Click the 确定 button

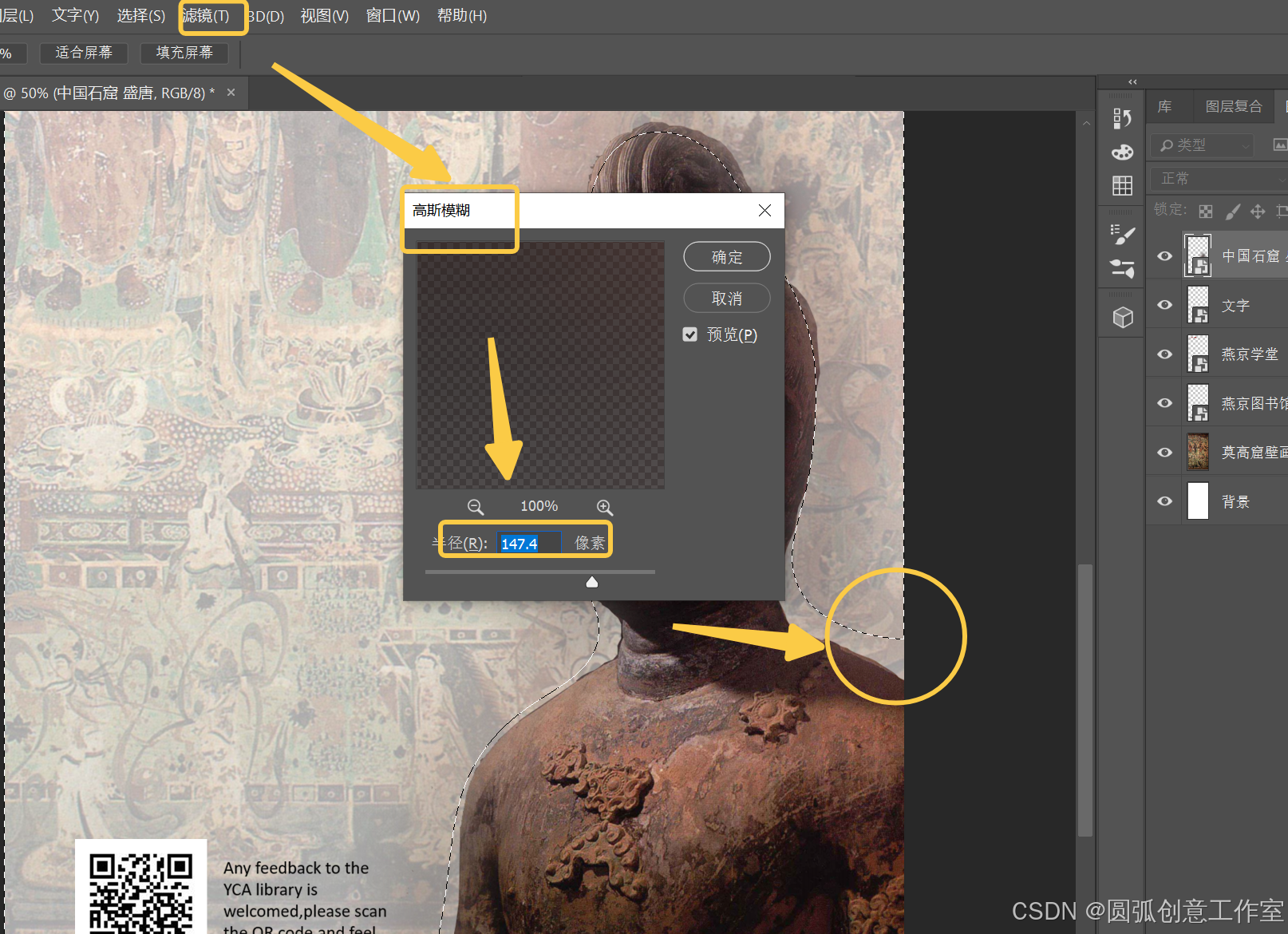pyautogui.click(x=727, y=257)
